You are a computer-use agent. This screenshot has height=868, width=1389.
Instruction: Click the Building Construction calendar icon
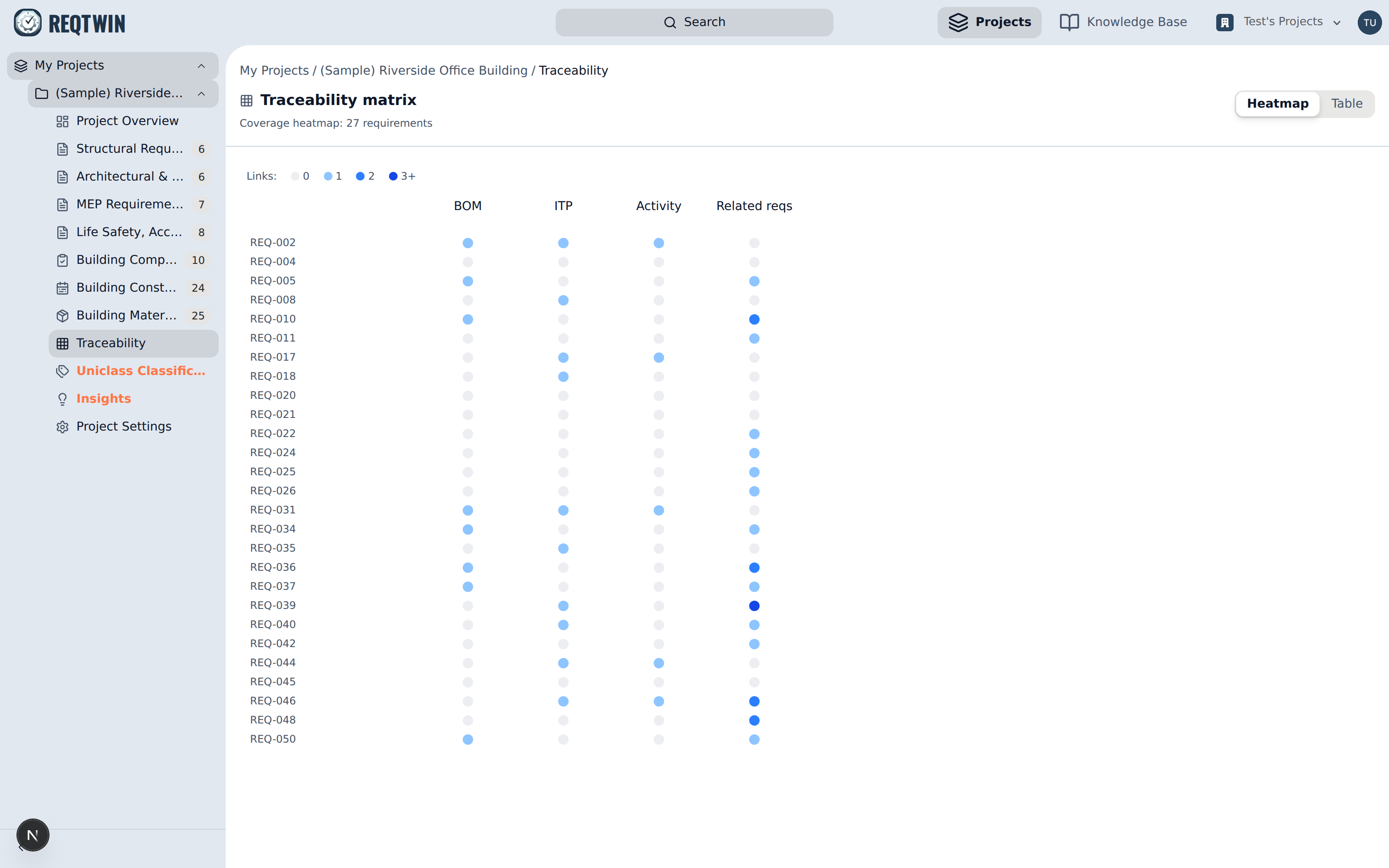tap(63, 288)
